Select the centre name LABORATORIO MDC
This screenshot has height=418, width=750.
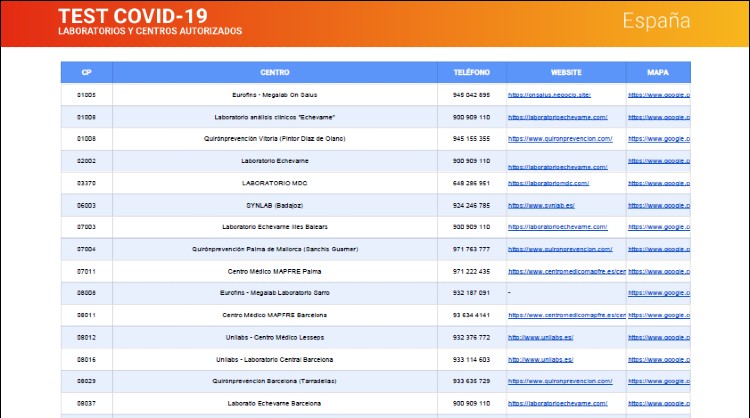pos(275,183)
